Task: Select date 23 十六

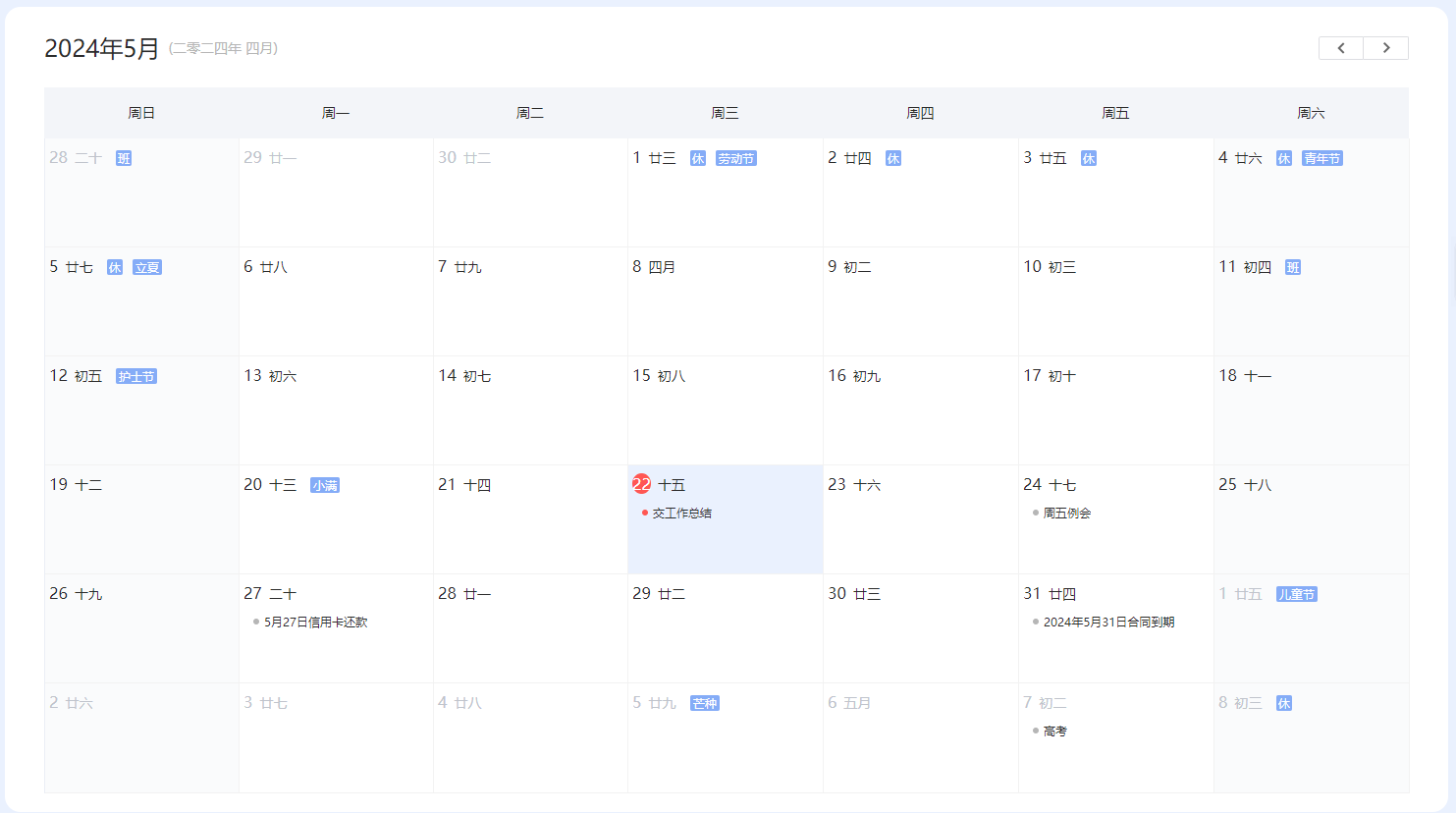Action: 921,519
